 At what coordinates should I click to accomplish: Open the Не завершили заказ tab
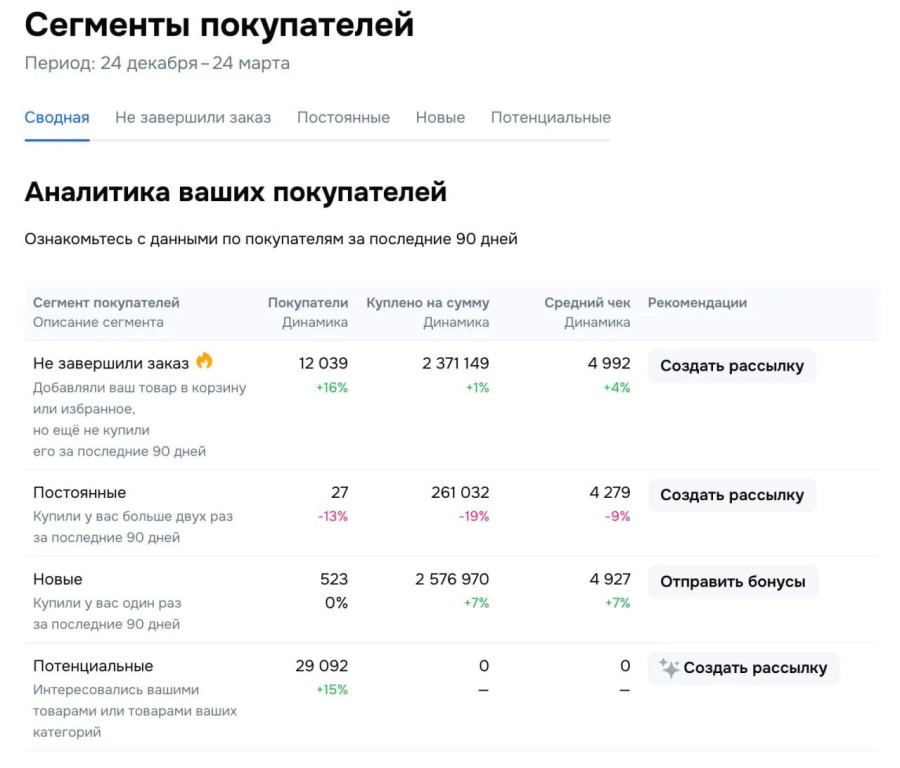(x=193, y=118)
